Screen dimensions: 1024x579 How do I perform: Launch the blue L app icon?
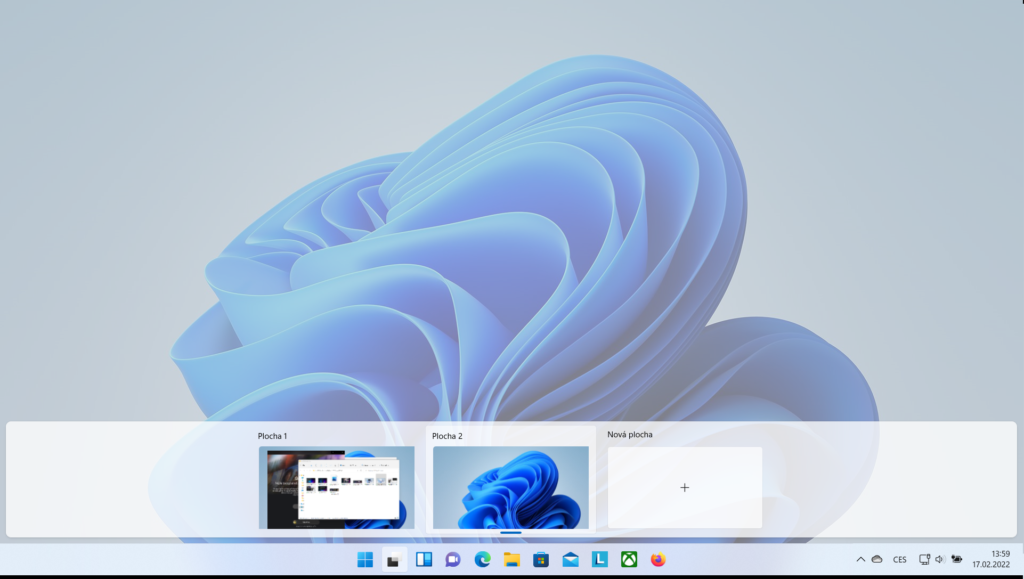(x=600, y=559)
